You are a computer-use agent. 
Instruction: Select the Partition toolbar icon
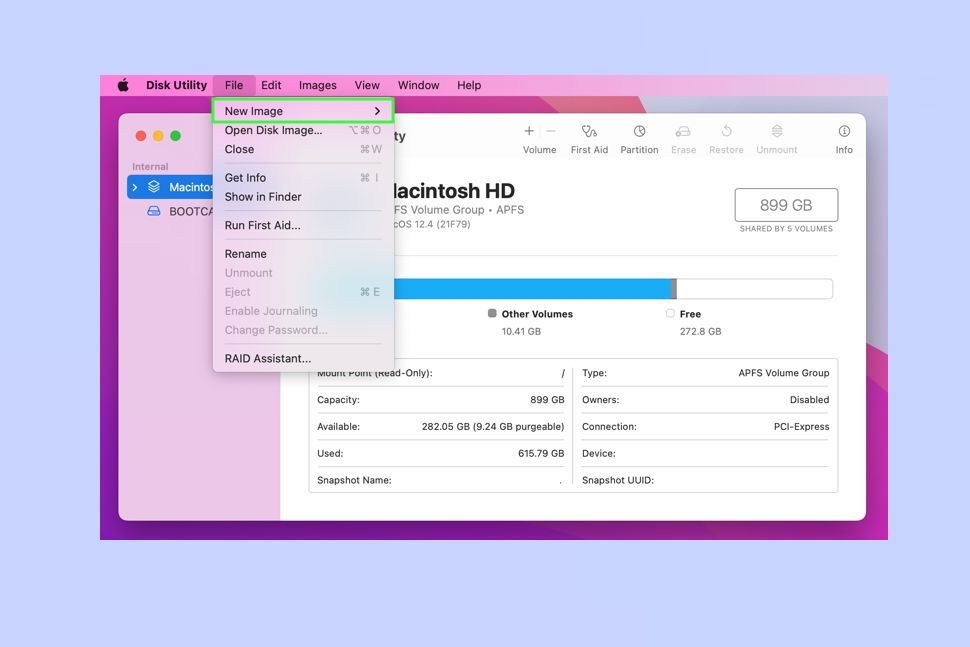tap(641, 135)
